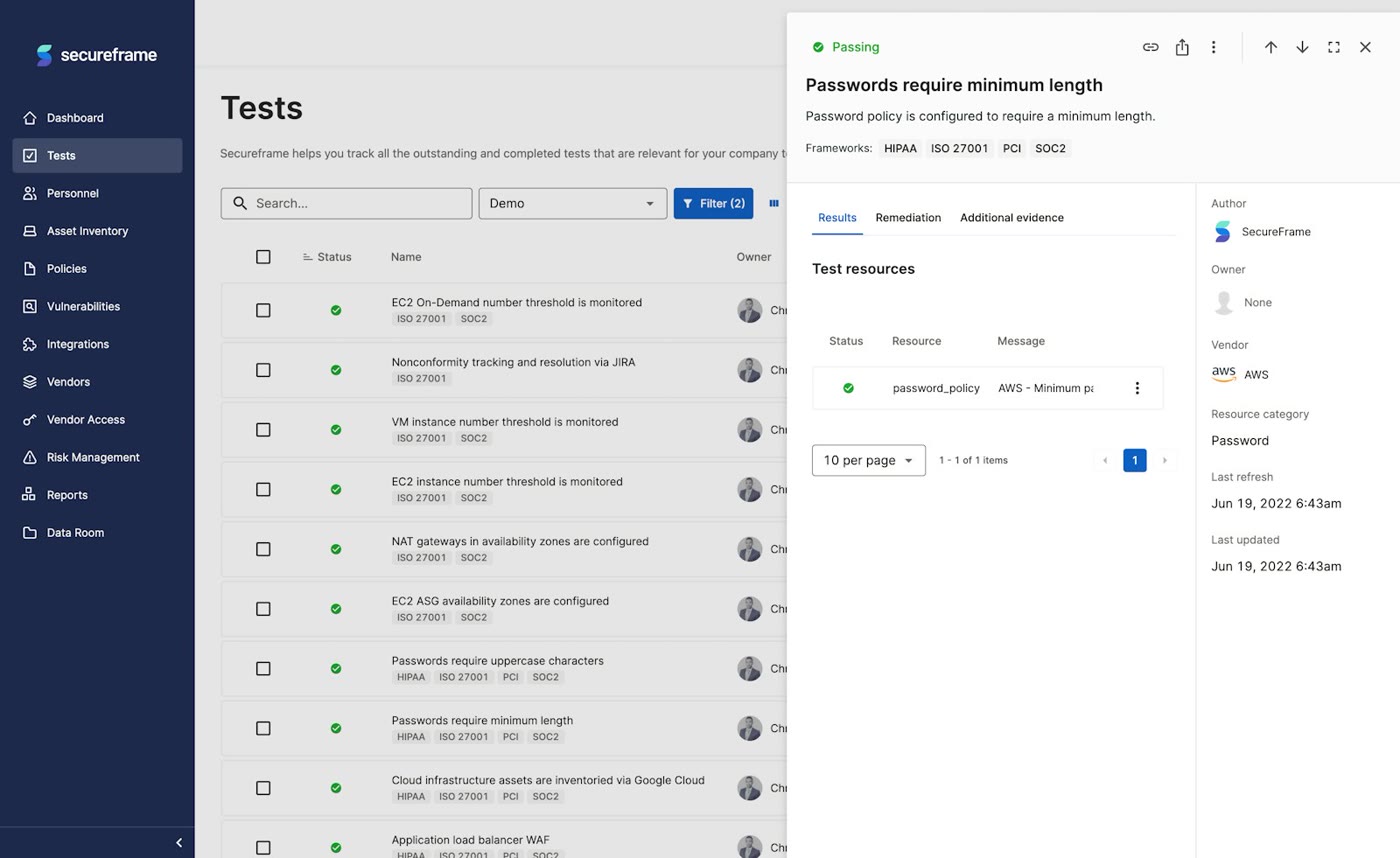Screen dimensions: 1400x858
Task: Click the share/export icon in panel header
Action: 1182,47
